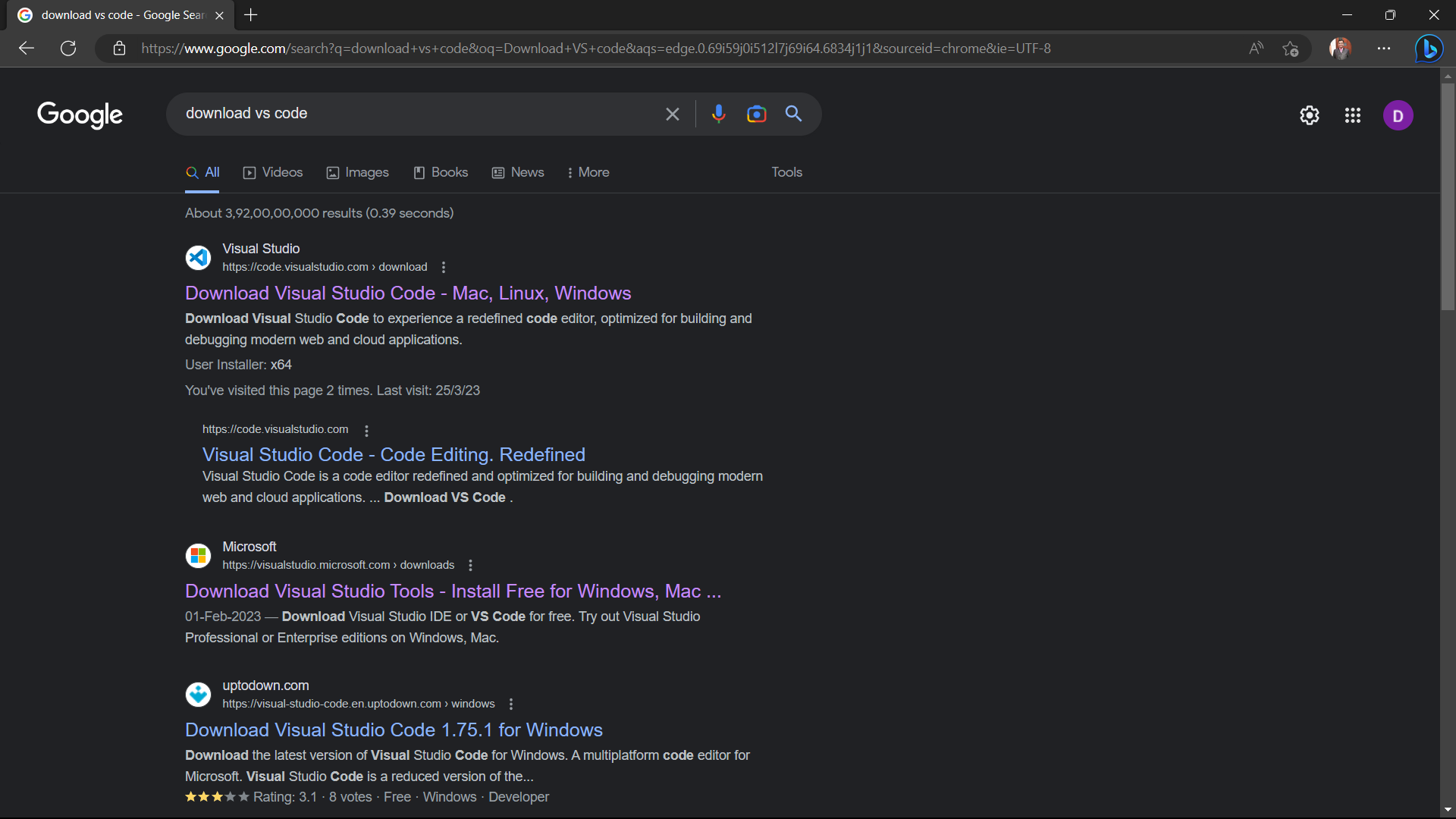Viewport: 1456px width, 819px height.
Task: Switch to the Images tab
Action: point(357,172)
